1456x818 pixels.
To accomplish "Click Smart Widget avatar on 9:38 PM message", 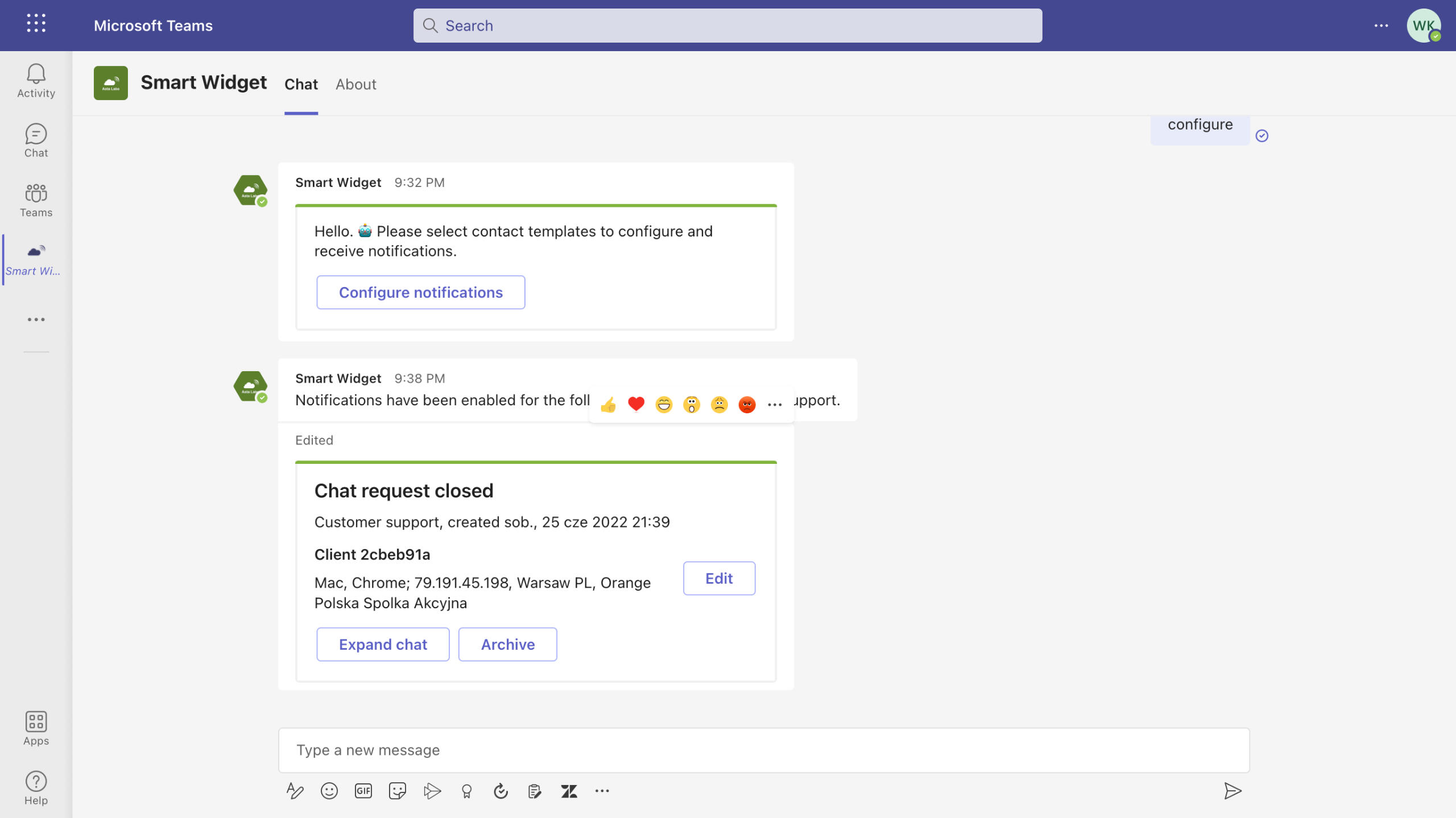I will [250, 386].
